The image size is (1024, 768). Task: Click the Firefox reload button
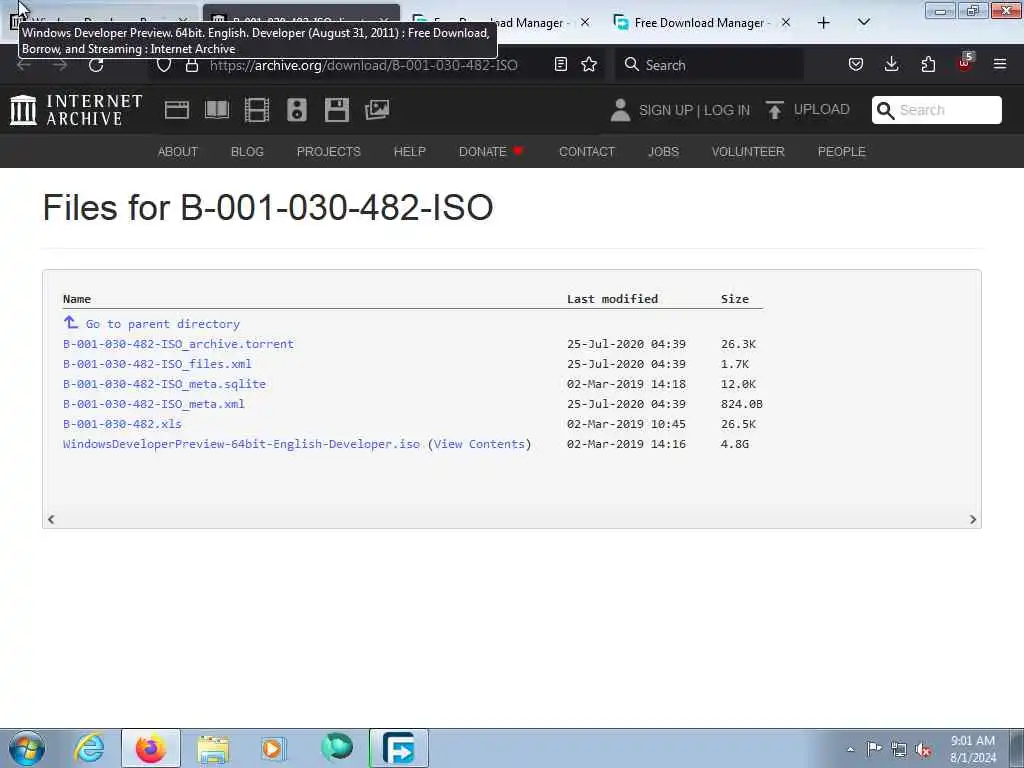pyautogui.click(x=96, y=65)
